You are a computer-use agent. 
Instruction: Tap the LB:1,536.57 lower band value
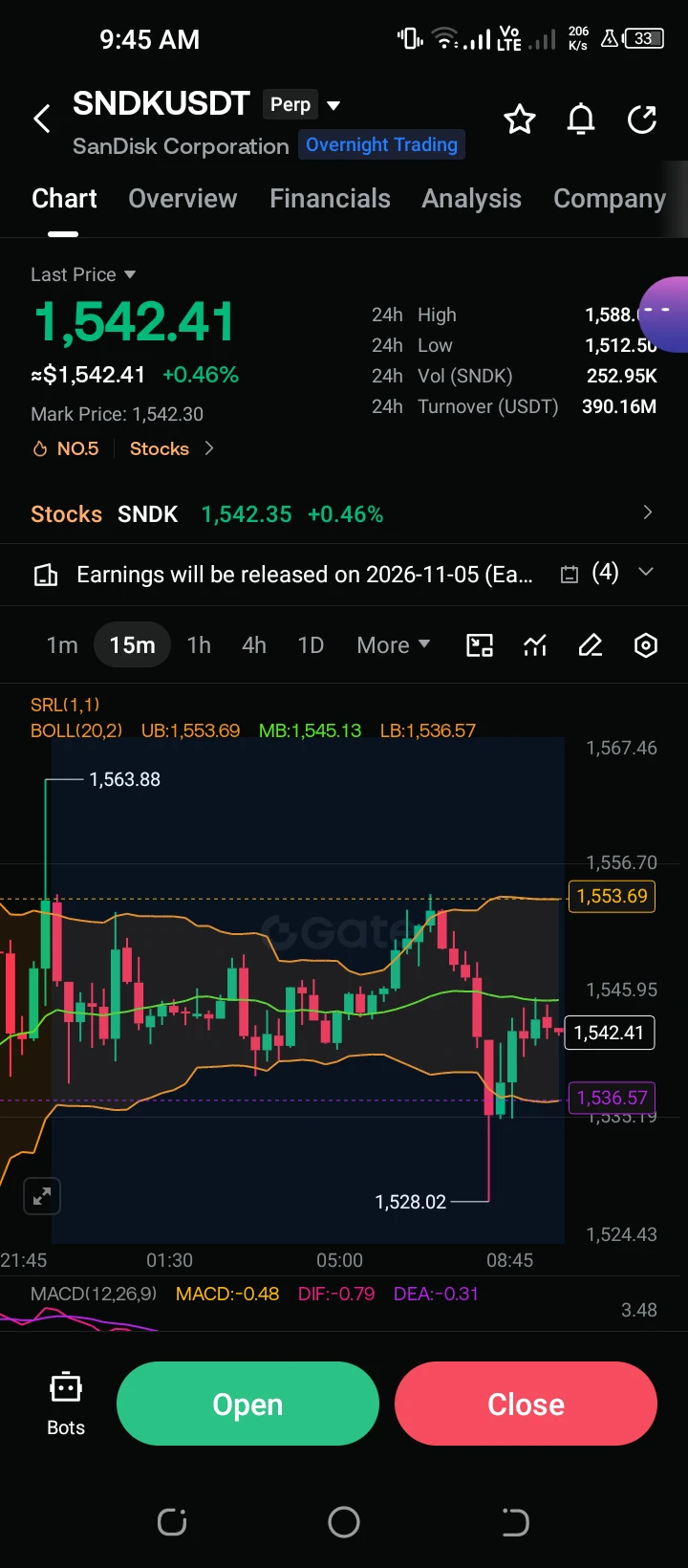(x=427, y=730)
